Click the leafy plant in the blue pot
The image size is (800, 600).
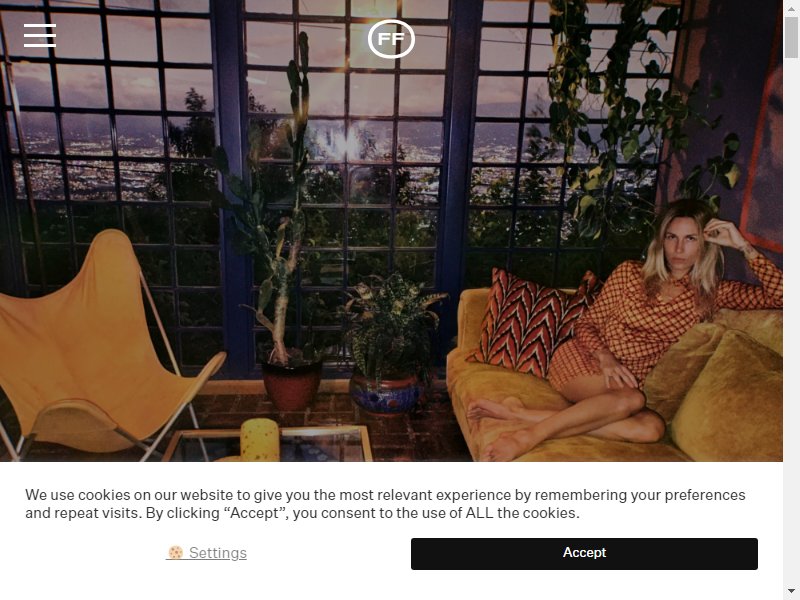pyautogui.click(x=390, y=342)
